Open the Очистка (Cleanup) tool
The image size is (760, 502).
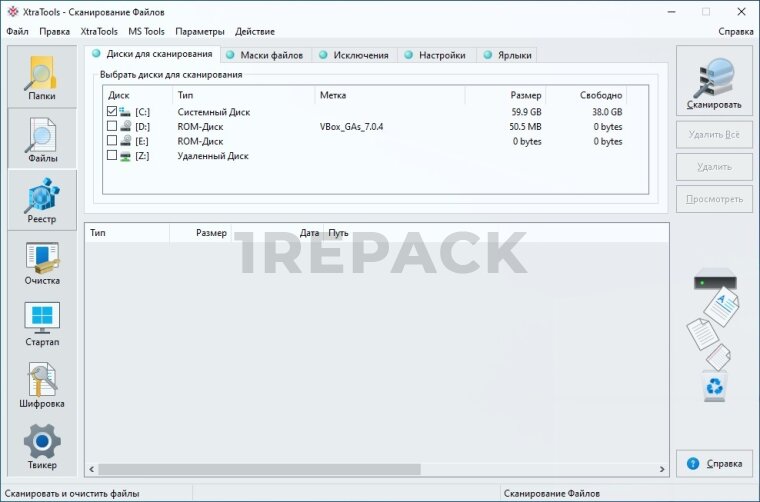tap(41, 263)
